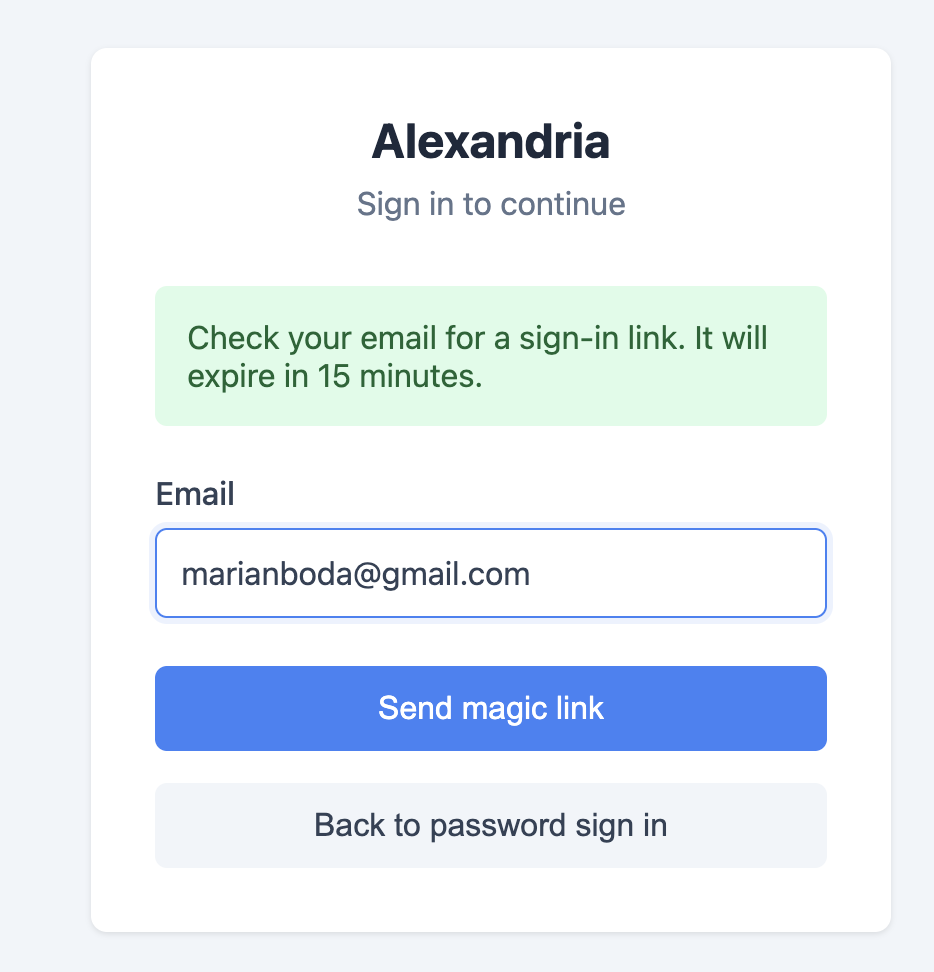This screenshot has height=972, width=934.
Task: Return to password sign-in mode
Action: [490, 825]
